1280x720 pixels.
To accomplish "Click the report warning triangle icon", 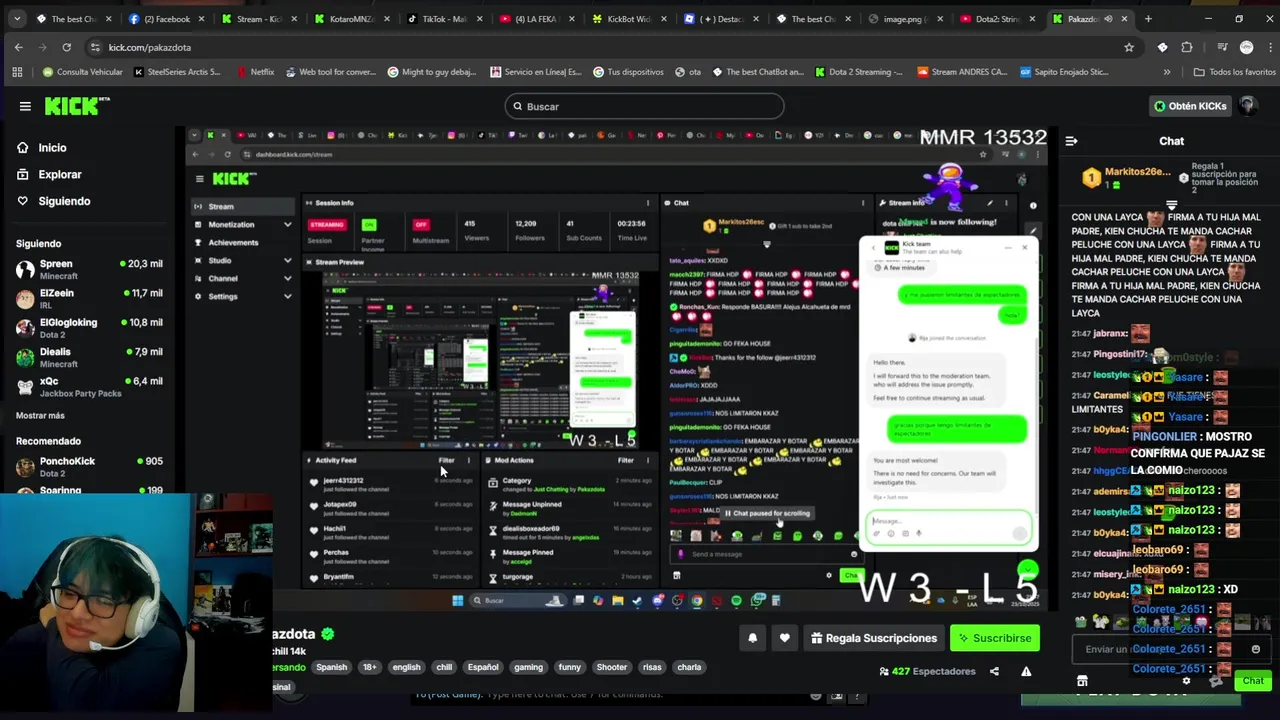I will click(x=1026, y=671).
